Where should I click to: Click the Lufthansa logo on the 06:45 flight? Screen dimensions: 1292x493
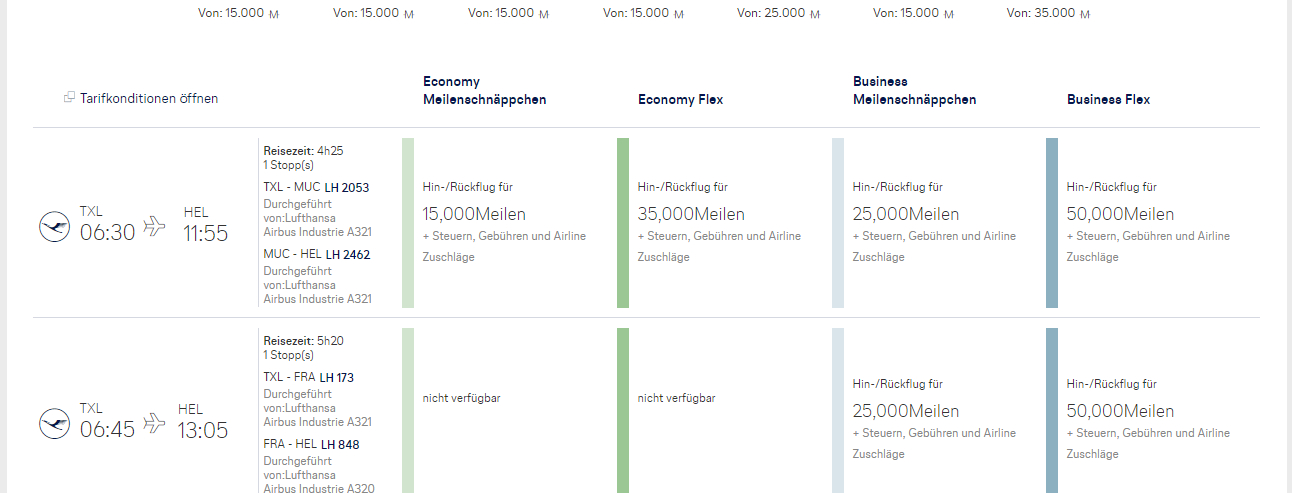(x=55, y=424)
